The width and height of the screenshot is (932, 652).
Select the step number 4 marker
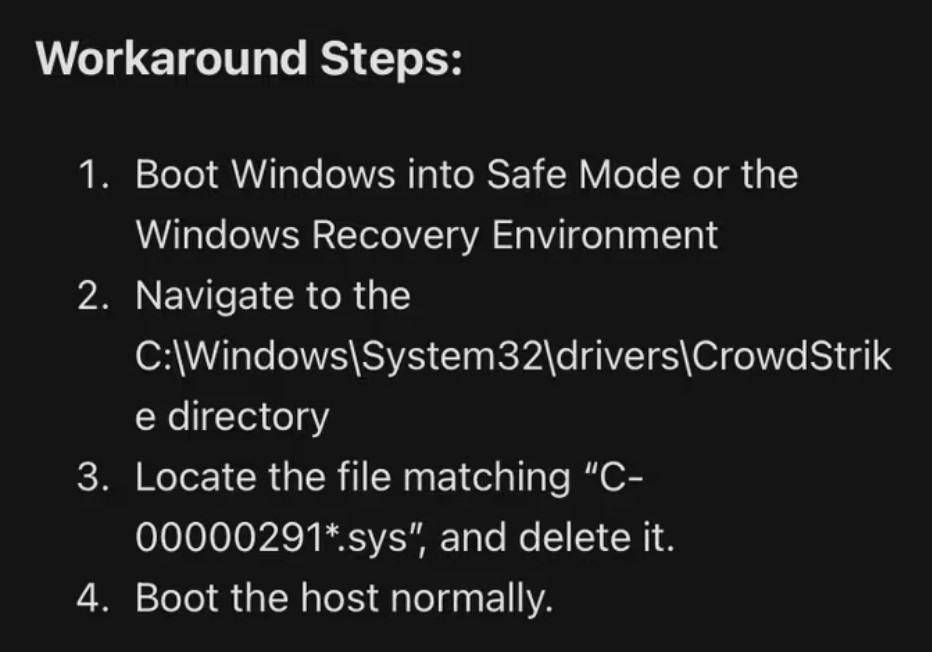coord(93,597)
